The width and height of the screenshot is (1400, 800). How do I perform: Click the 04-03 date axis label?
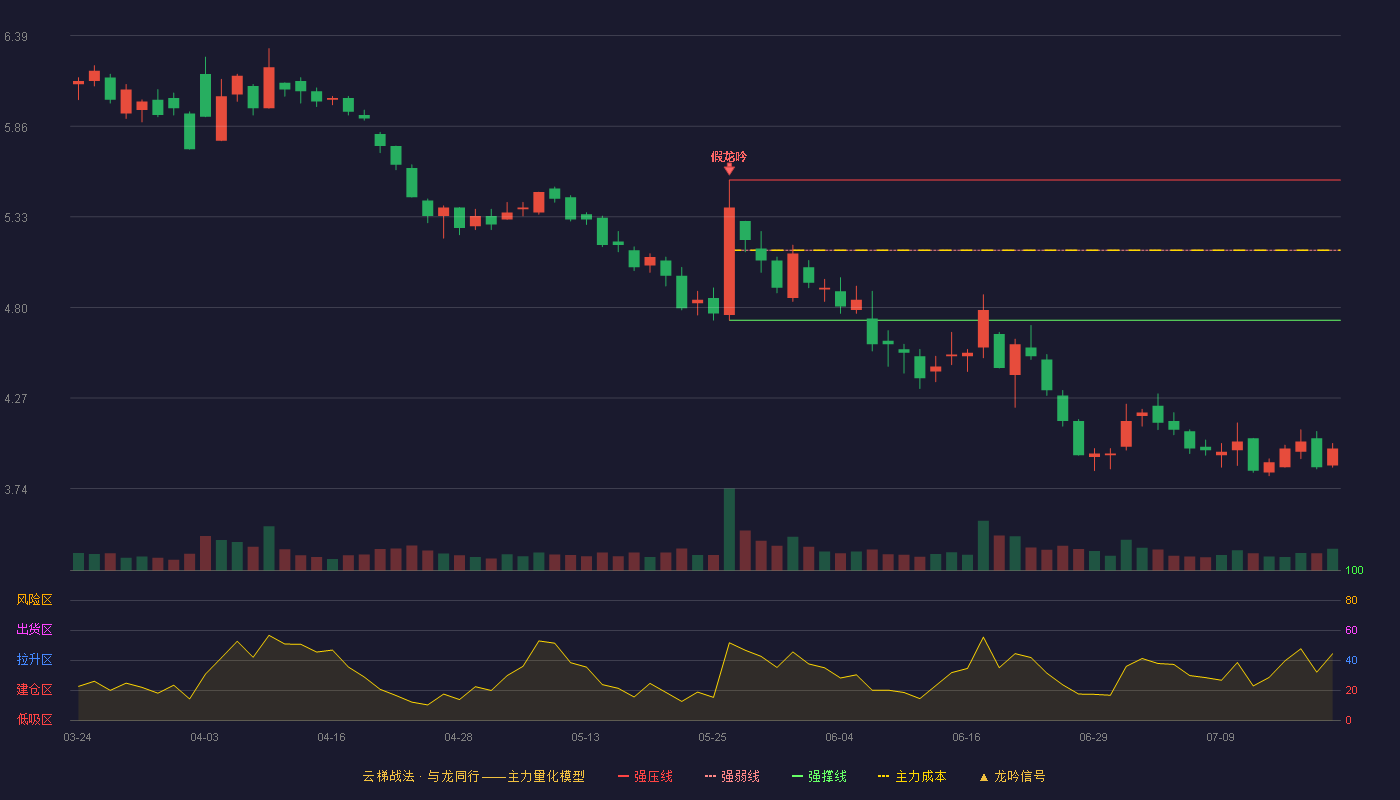click(204, 737)
